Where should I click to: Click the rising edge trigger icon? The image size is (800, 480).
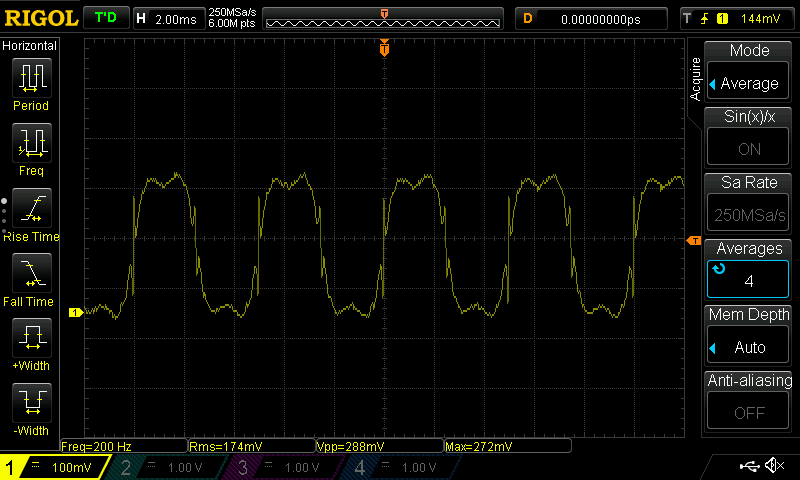(705, 19)
